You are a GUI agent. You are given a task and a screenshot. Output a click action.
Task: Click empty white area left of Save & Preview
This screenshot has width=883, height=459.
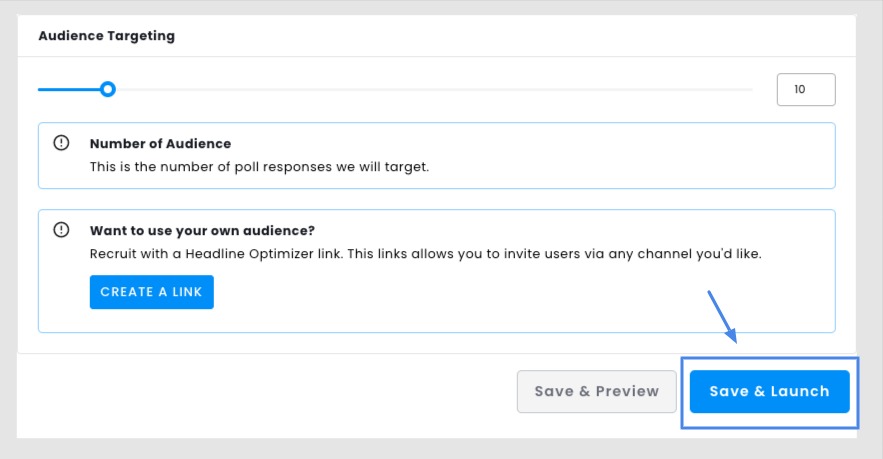pyautogui.click(x=265, y=394)
